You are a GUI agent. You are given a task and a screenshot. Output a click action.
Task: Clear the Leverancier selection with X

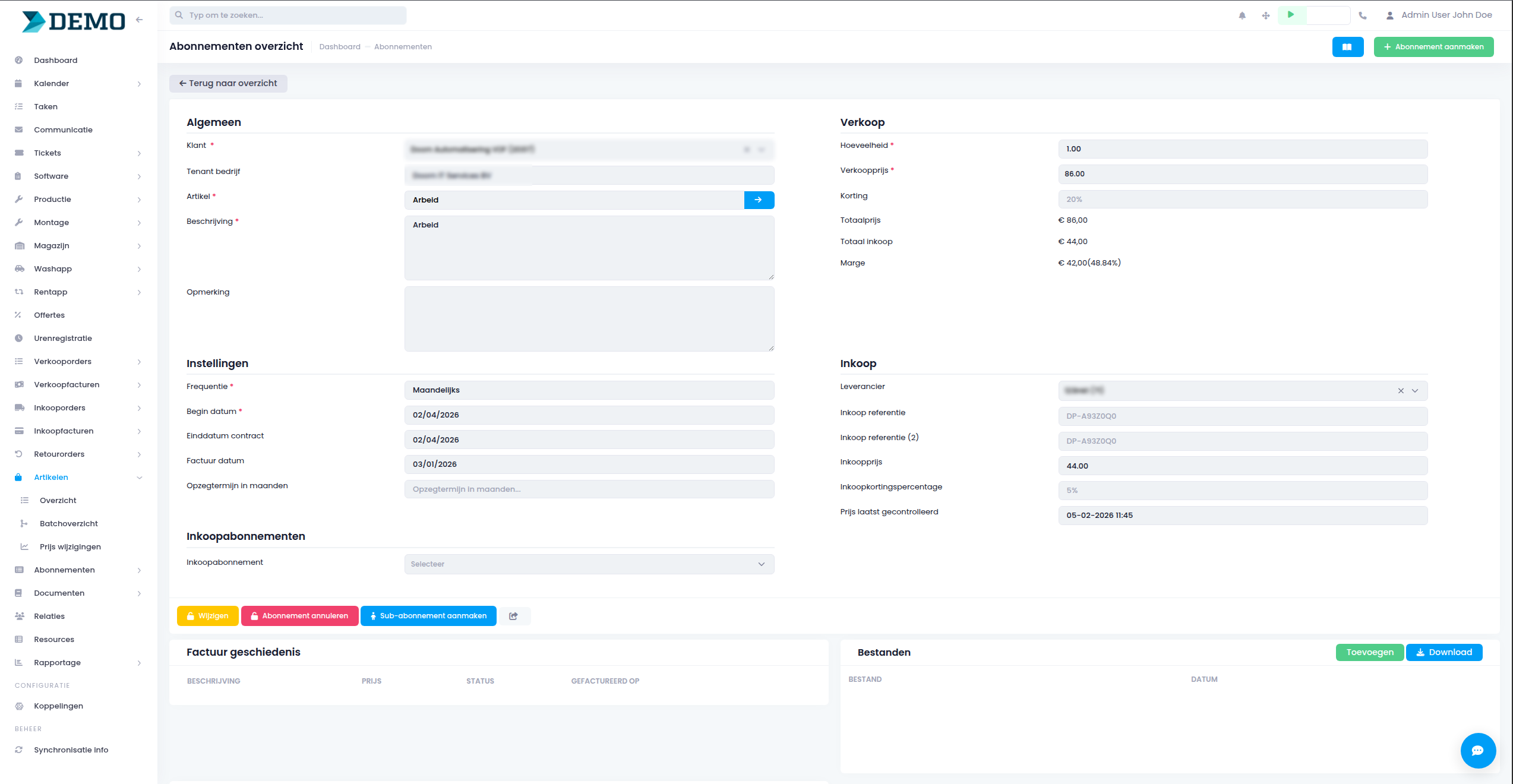[1401, 391]
